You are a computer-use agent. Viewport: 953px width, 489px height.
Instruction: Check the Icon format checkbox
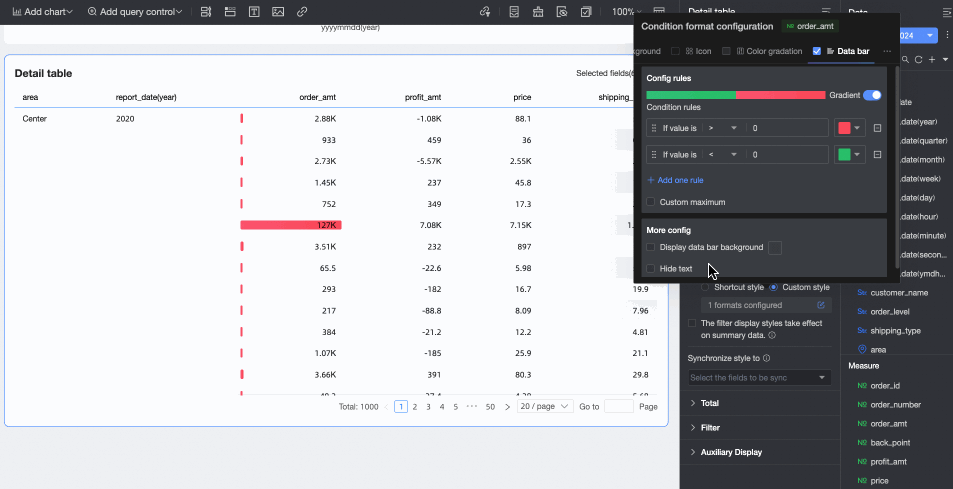(x=675, y=52)
